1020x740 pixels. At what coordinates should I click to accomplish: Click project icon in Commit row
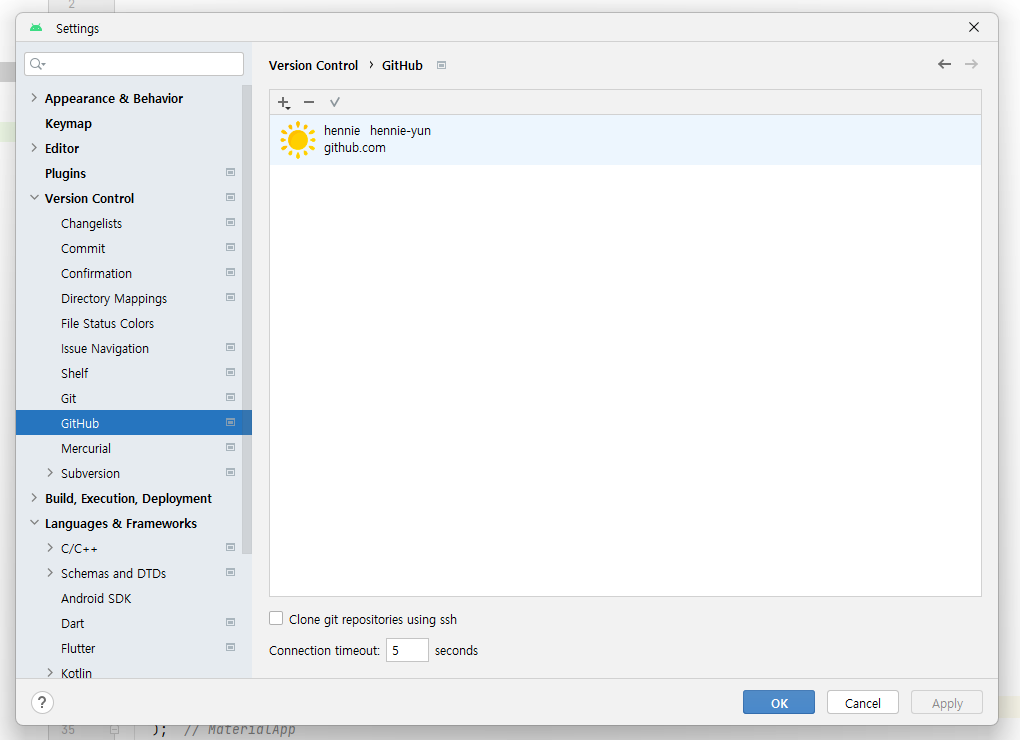click(230, 247)
